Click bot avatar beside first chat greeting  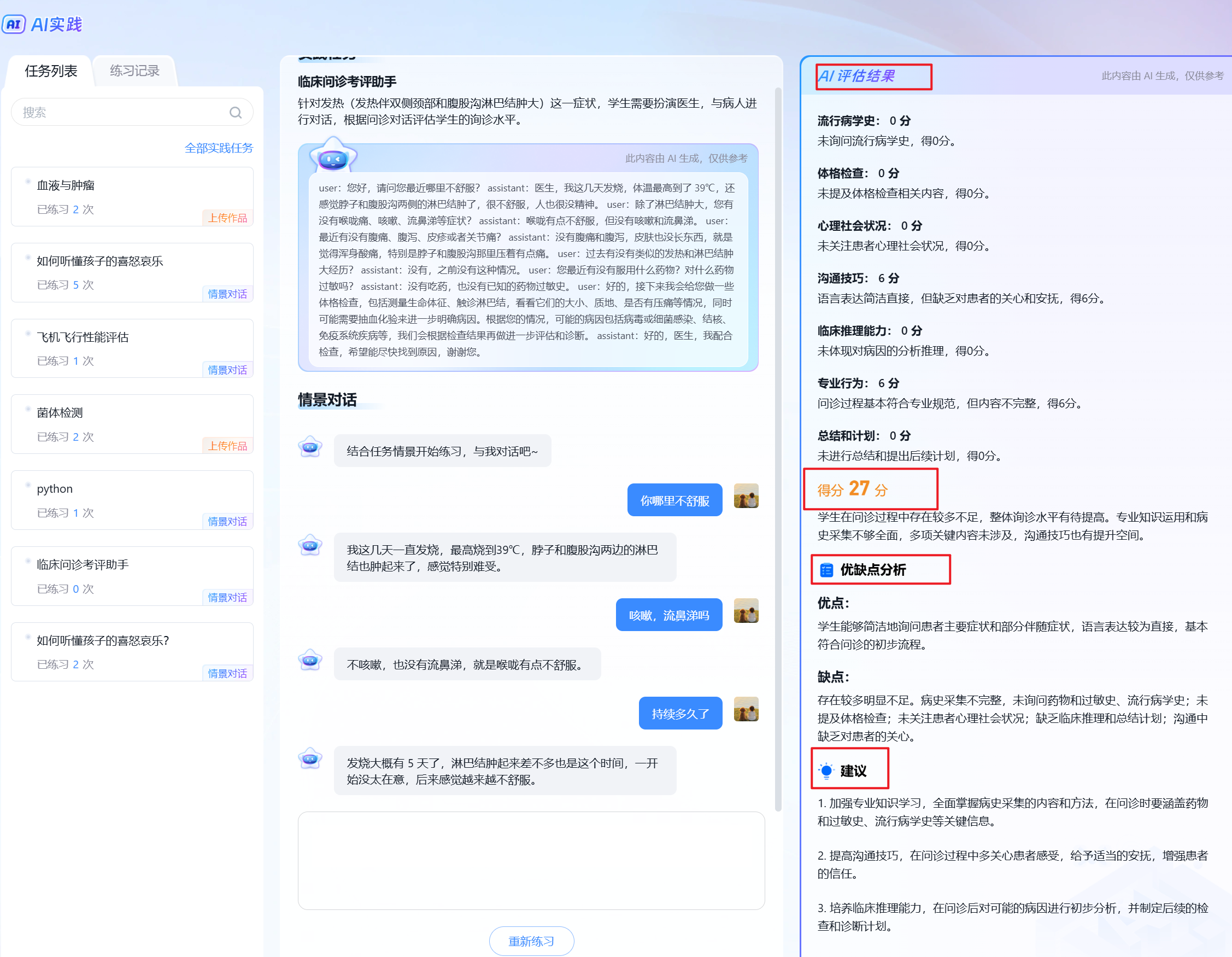[x=310, y=447]
